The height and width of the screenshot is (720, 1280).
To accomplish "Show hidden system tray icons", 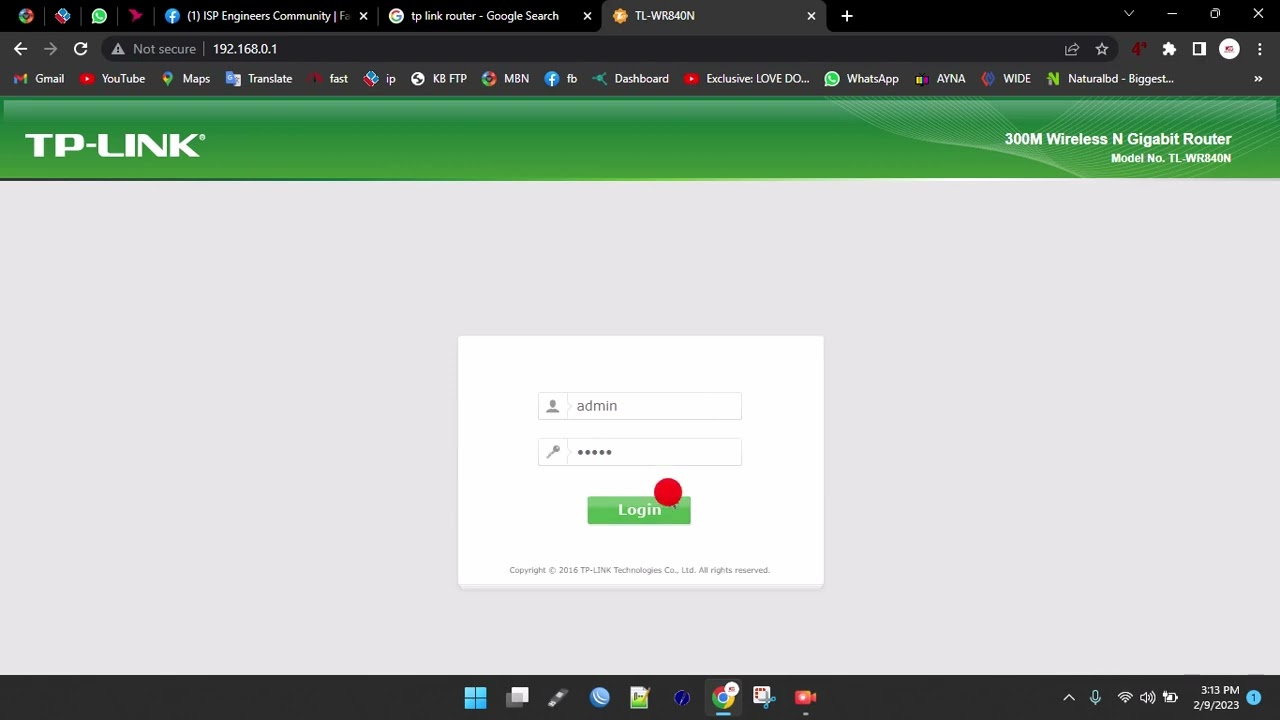I will pos(1069,698).
